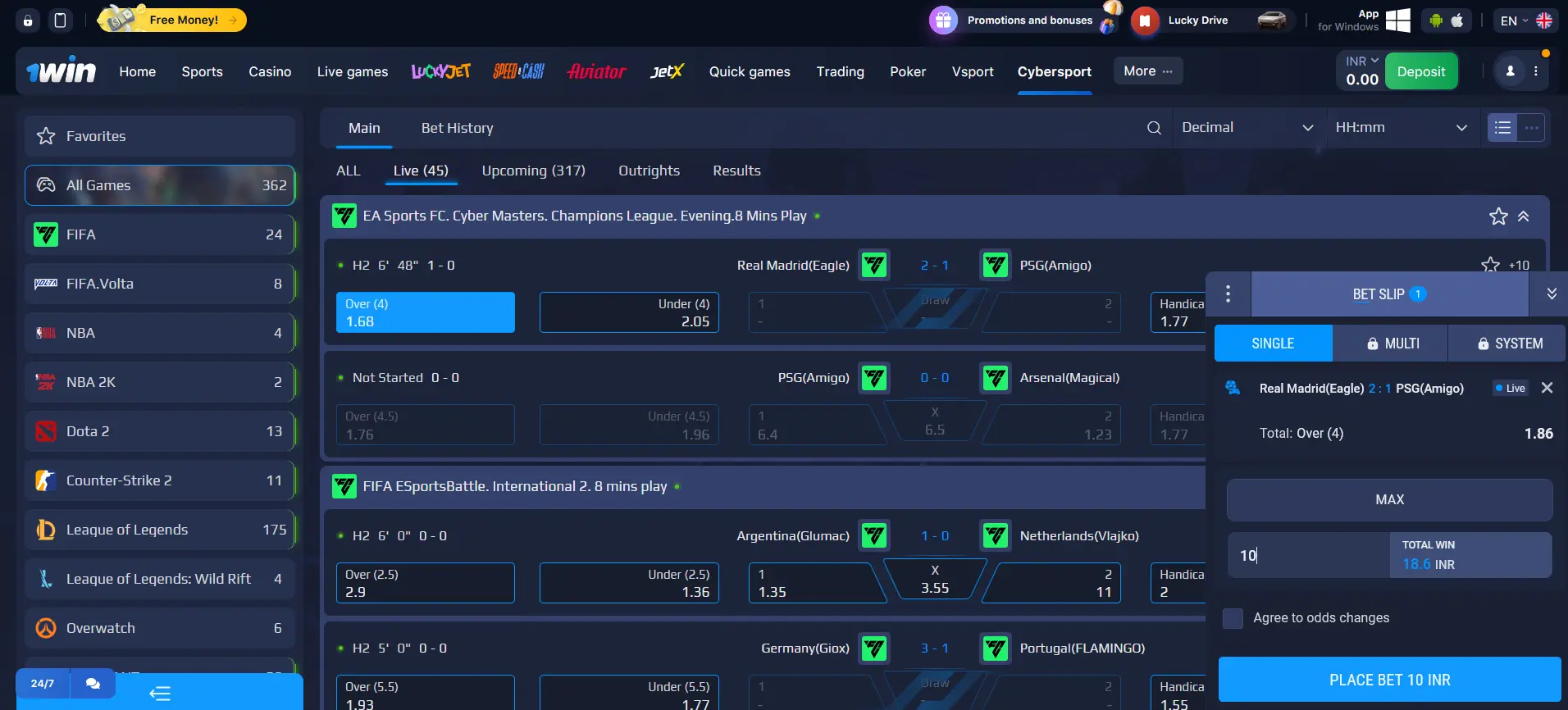Click the lock icon in top bar
The image size is (1568, 710).
tap(28, 20)
